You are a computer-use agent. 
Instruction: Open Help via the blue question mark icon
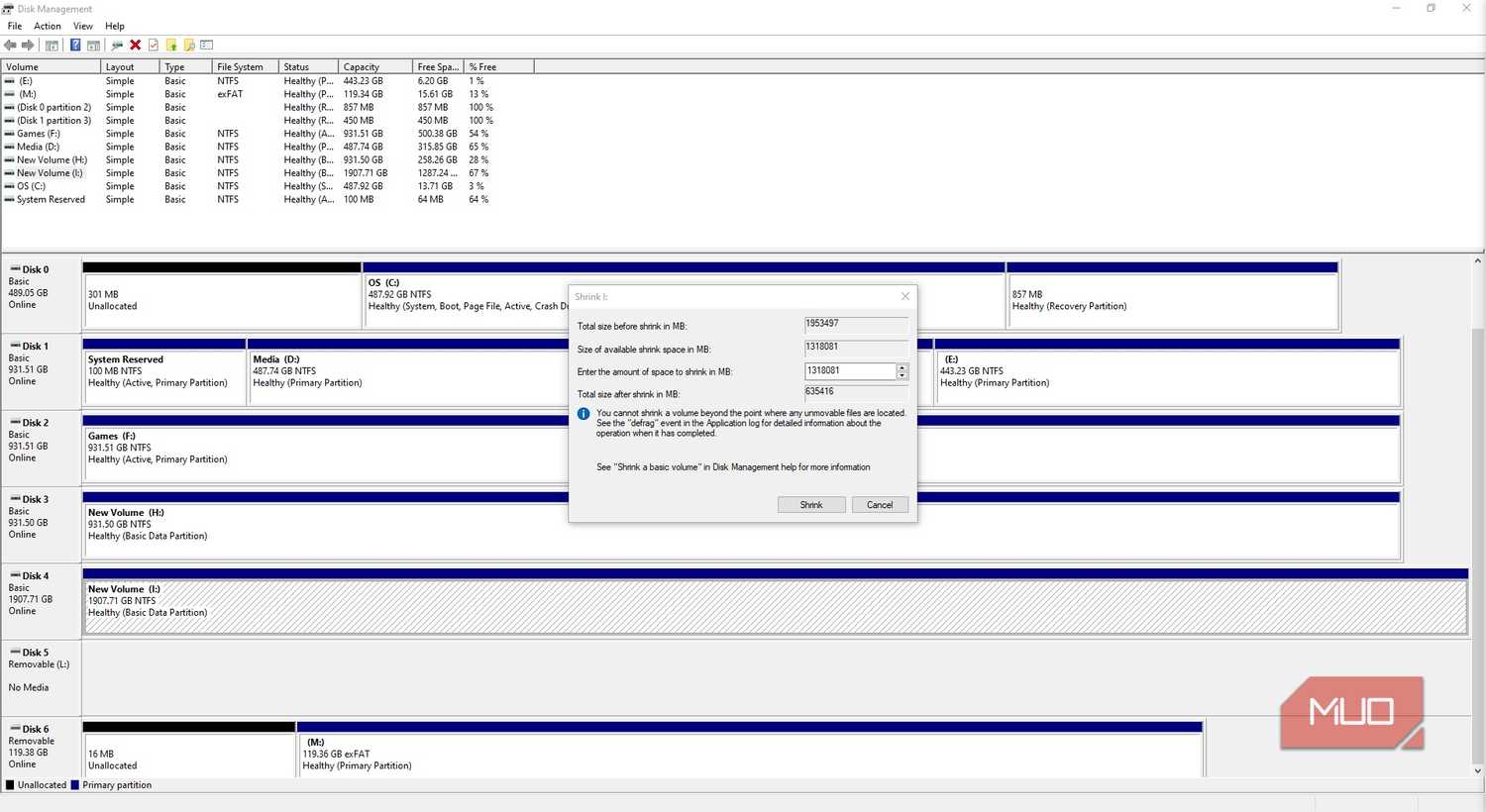75,45
